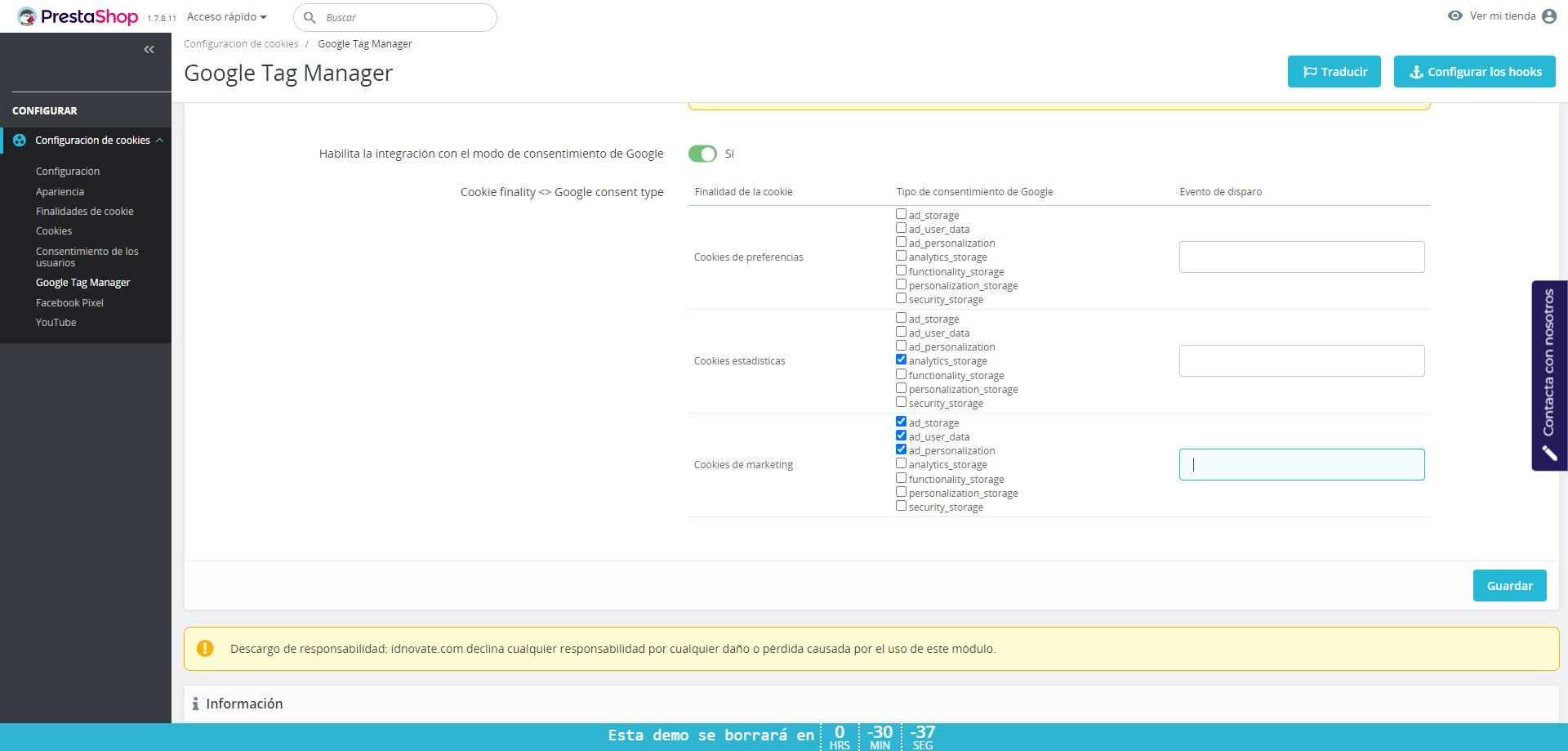
Task: Check security_storage for Cookies estadísticas
Action: pyautogui.click(x=901, y=402)
